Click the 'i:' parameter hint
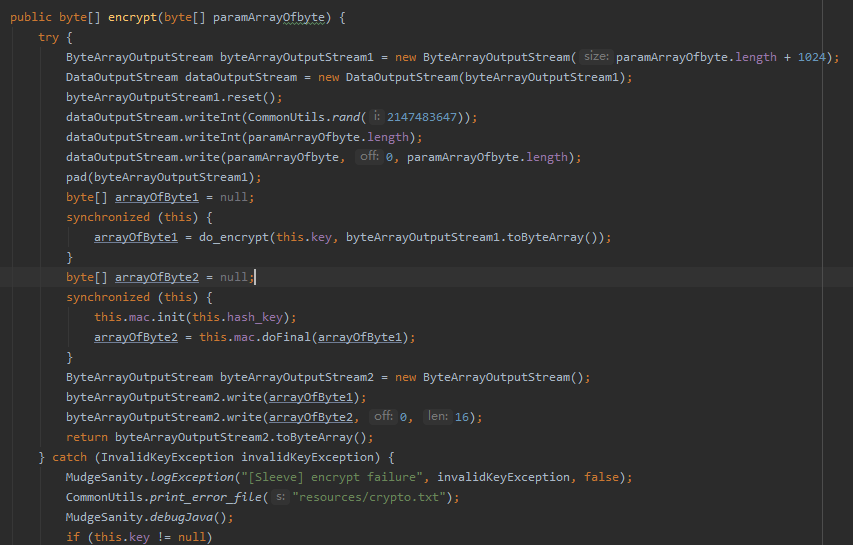The image size is (853, 545). [x=377, y=116]
